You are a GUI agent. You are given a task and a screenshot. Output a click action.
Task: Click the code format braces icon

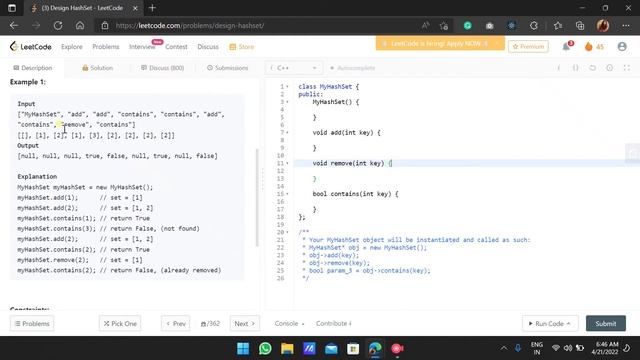point(575,68)
